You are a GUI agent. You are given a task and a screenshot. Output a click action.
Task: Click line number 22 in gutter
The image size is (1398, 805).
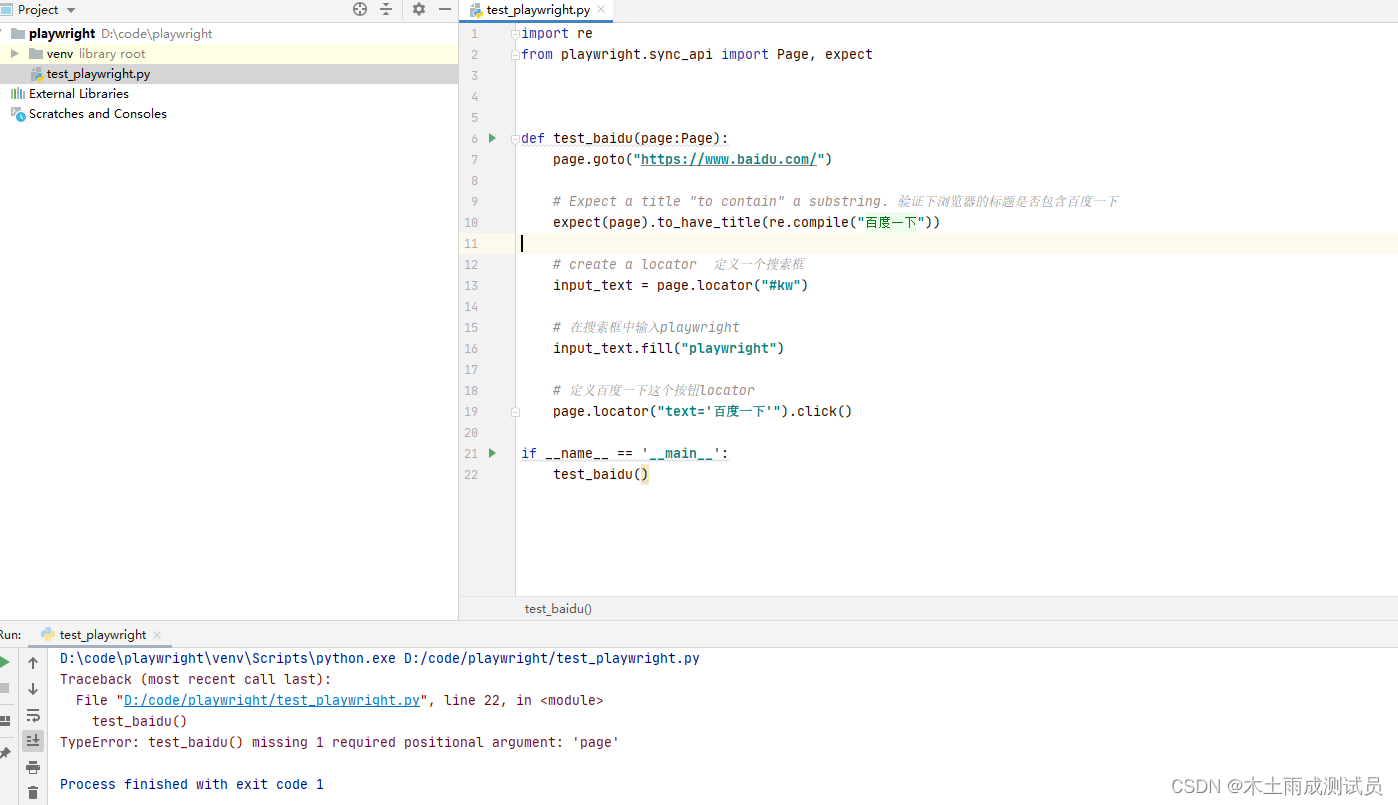pos(471,474)
